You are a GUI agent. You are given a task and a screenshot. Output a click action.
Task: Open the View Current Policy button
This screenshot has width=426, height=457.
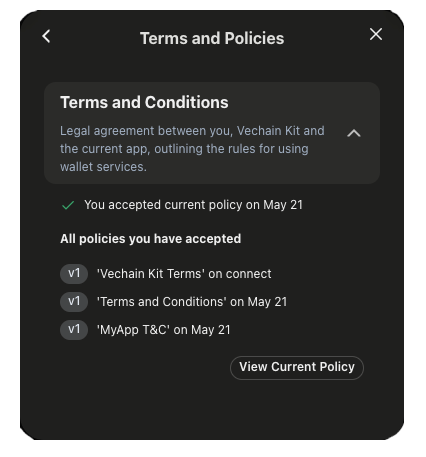point(297,367)
